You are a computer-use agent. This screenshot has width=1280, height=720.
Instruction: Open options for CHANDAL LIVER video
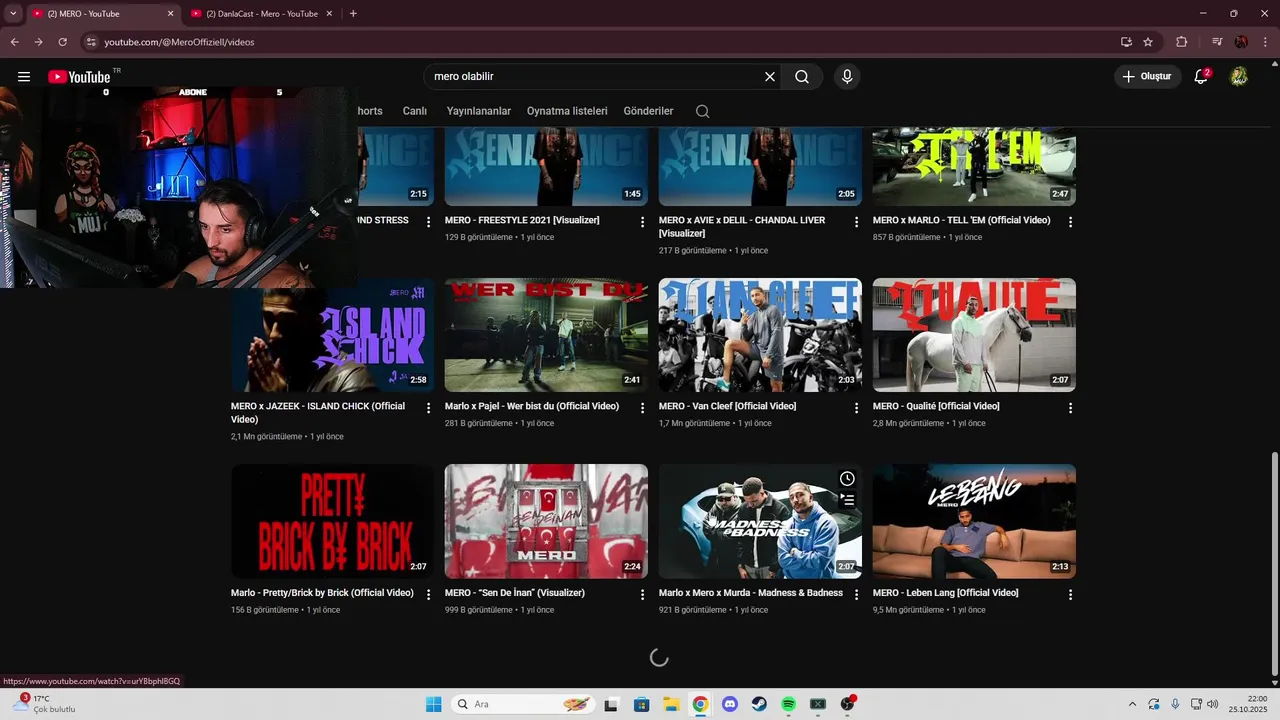click(857, 222)
